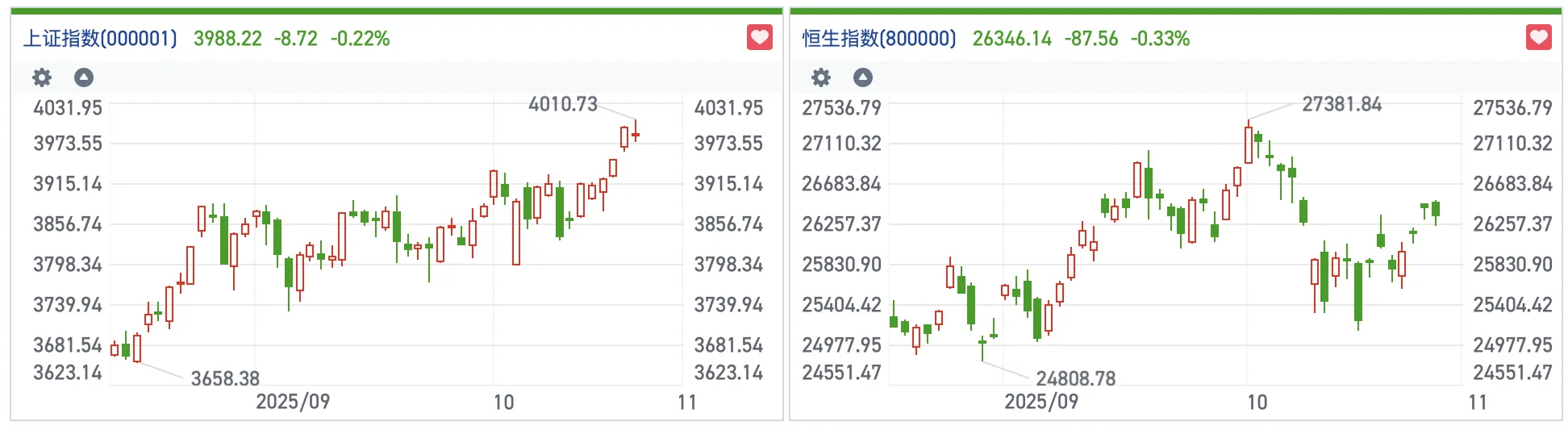The image size is (1568, 426).
Task: Select the -0.33% change value
Action: point(1160,39)
